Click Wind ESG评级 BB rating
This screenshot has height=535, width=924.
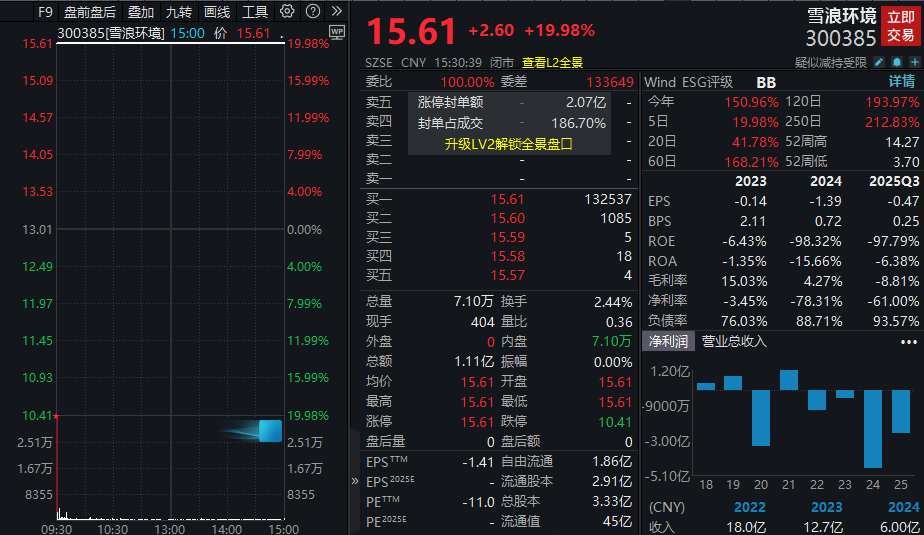pyautogui.click(x=766, y=82)
